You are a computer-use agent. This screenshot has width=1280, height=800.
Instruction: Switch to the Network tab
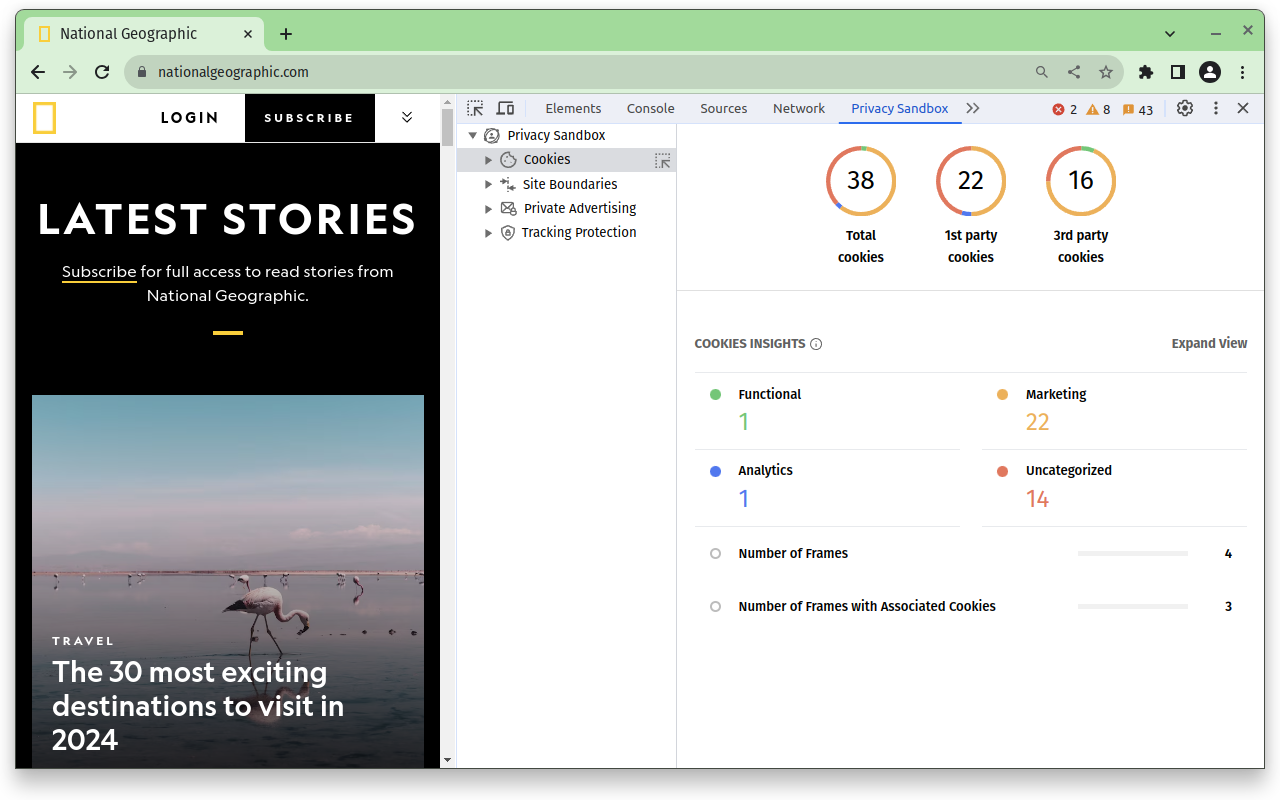tap(798, 108)
